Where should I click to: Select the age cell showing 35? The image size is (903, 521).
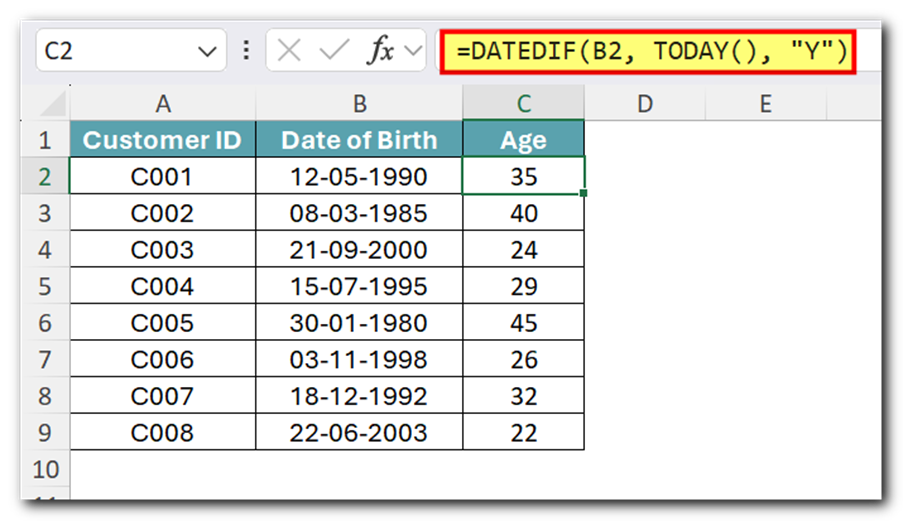(x=523, y=176)
